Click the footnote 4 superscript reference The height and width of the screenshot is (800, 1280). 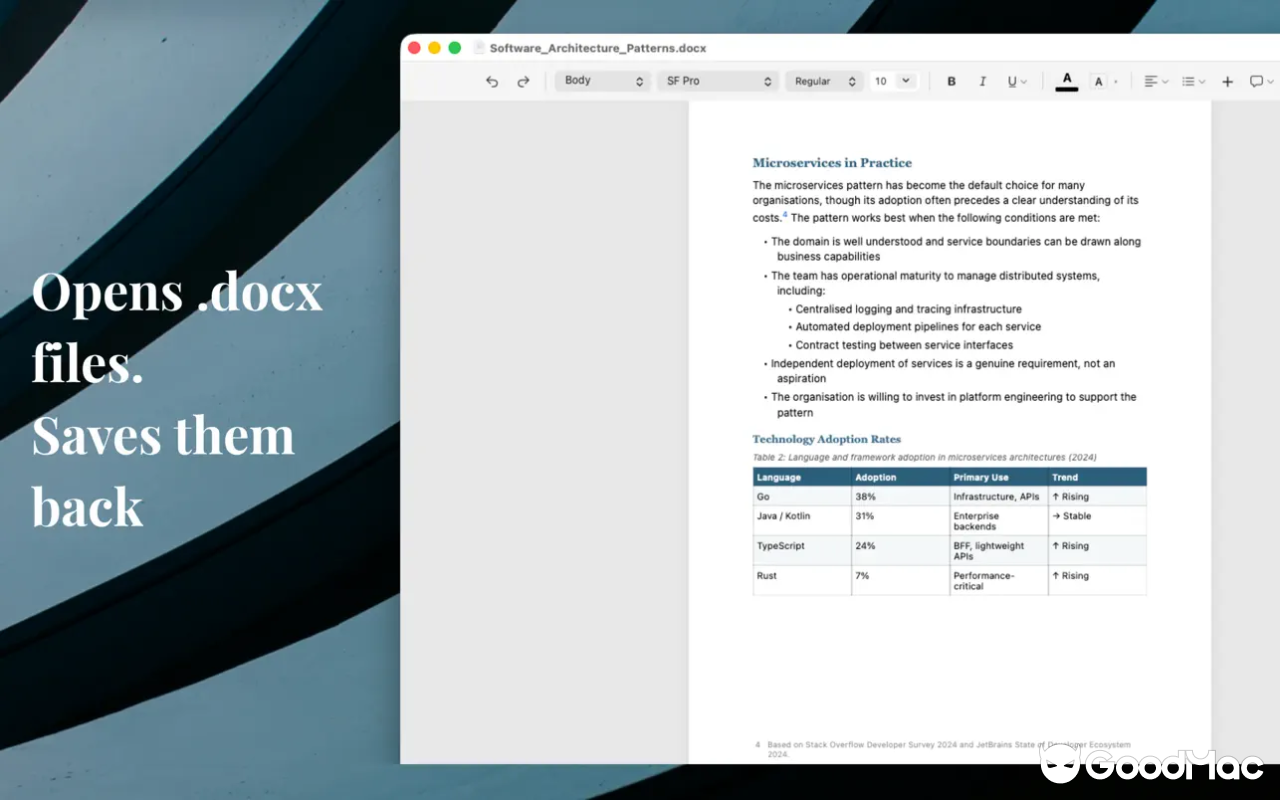785,215
